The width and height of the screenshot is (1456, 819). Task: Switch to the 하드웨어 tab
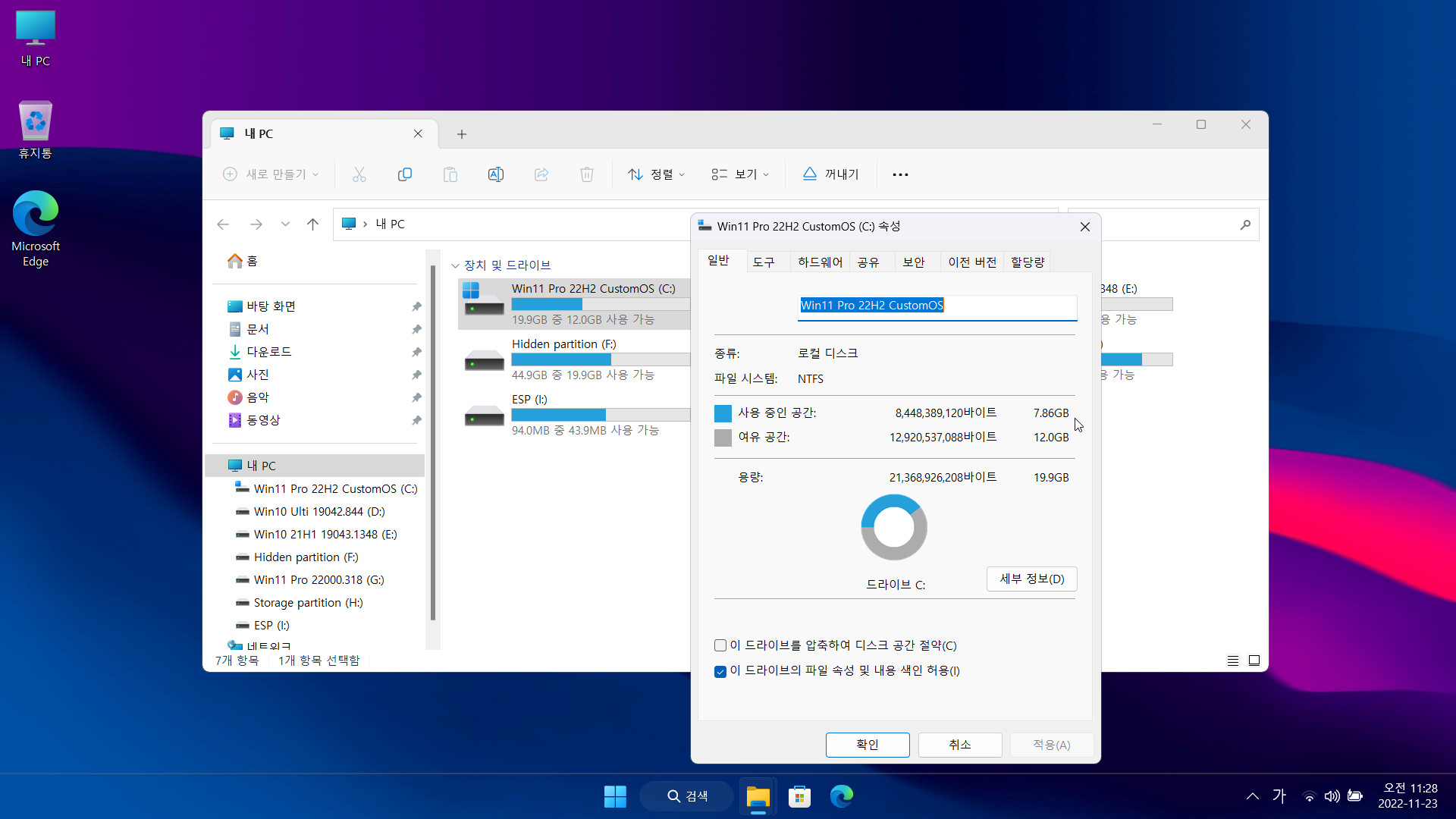(820, 262)
